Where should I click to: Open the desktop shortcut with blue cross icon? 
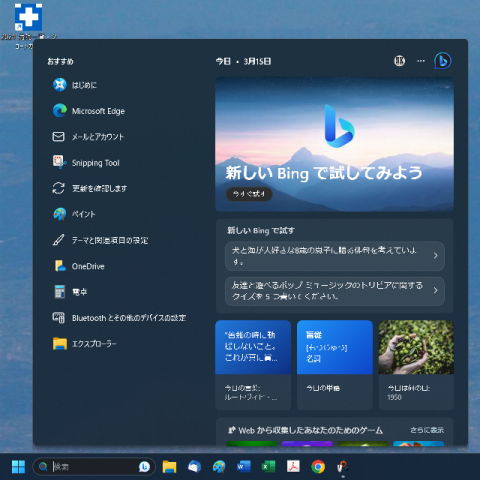28,17
